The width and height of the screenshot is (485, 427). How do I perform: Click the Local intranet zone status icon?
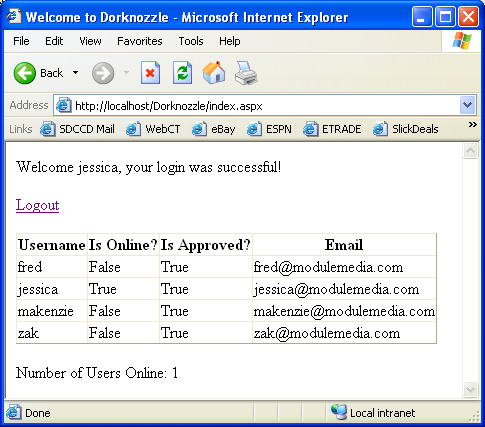click(x=339, y=412)
